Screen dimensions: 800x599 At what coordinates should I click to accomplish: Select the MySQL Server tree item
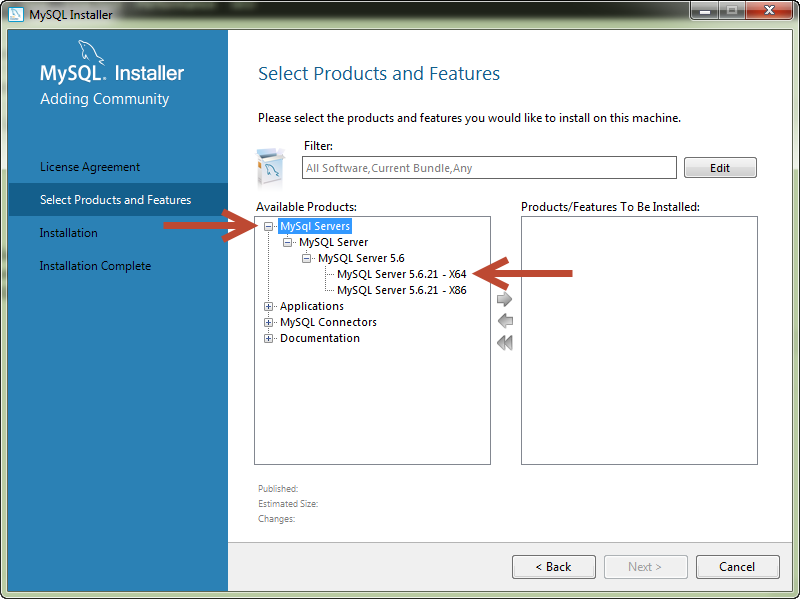tap(333, 242)
